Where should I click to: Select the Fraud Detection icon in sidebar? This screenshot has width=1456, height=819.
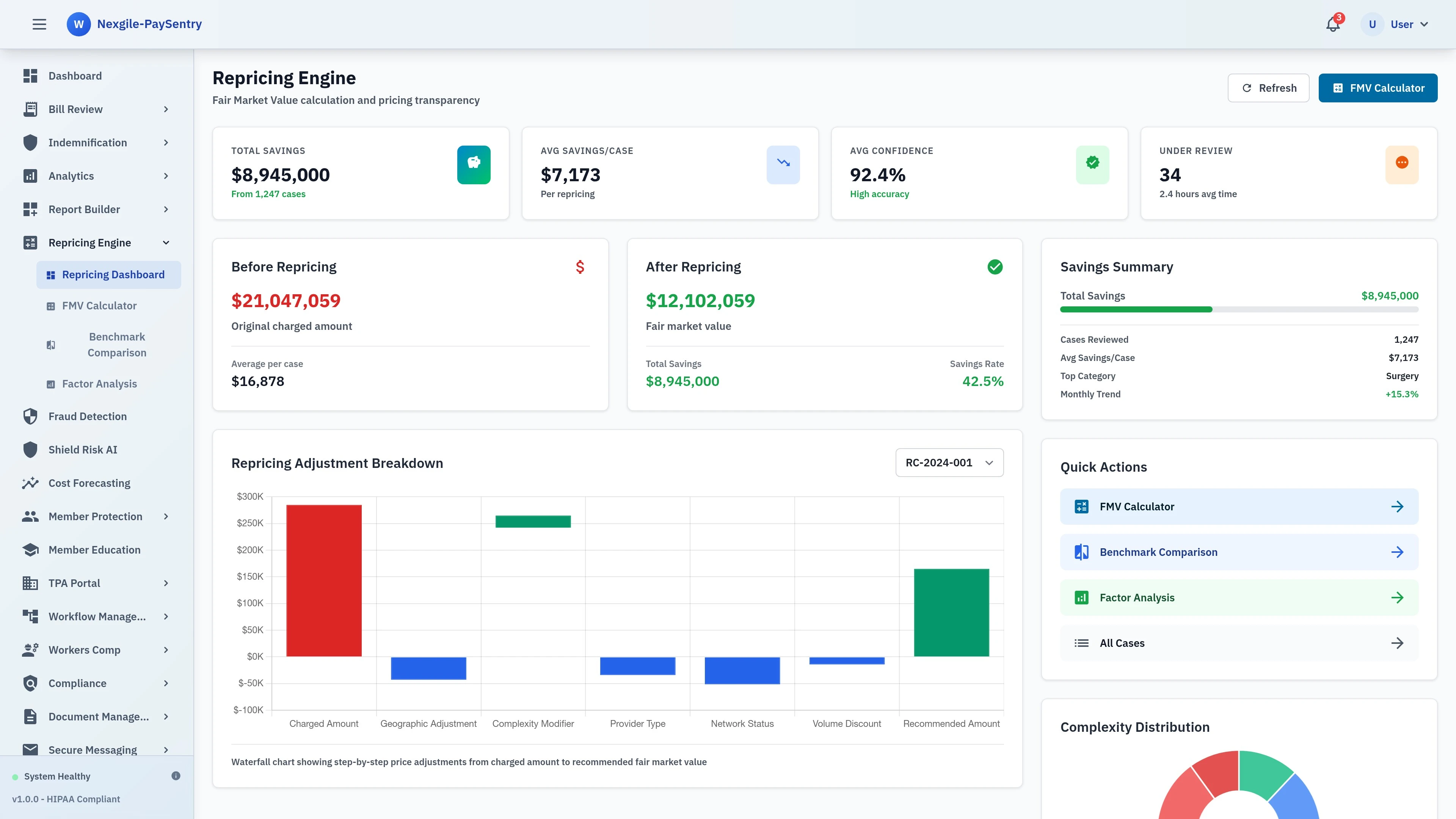point(30,416)
